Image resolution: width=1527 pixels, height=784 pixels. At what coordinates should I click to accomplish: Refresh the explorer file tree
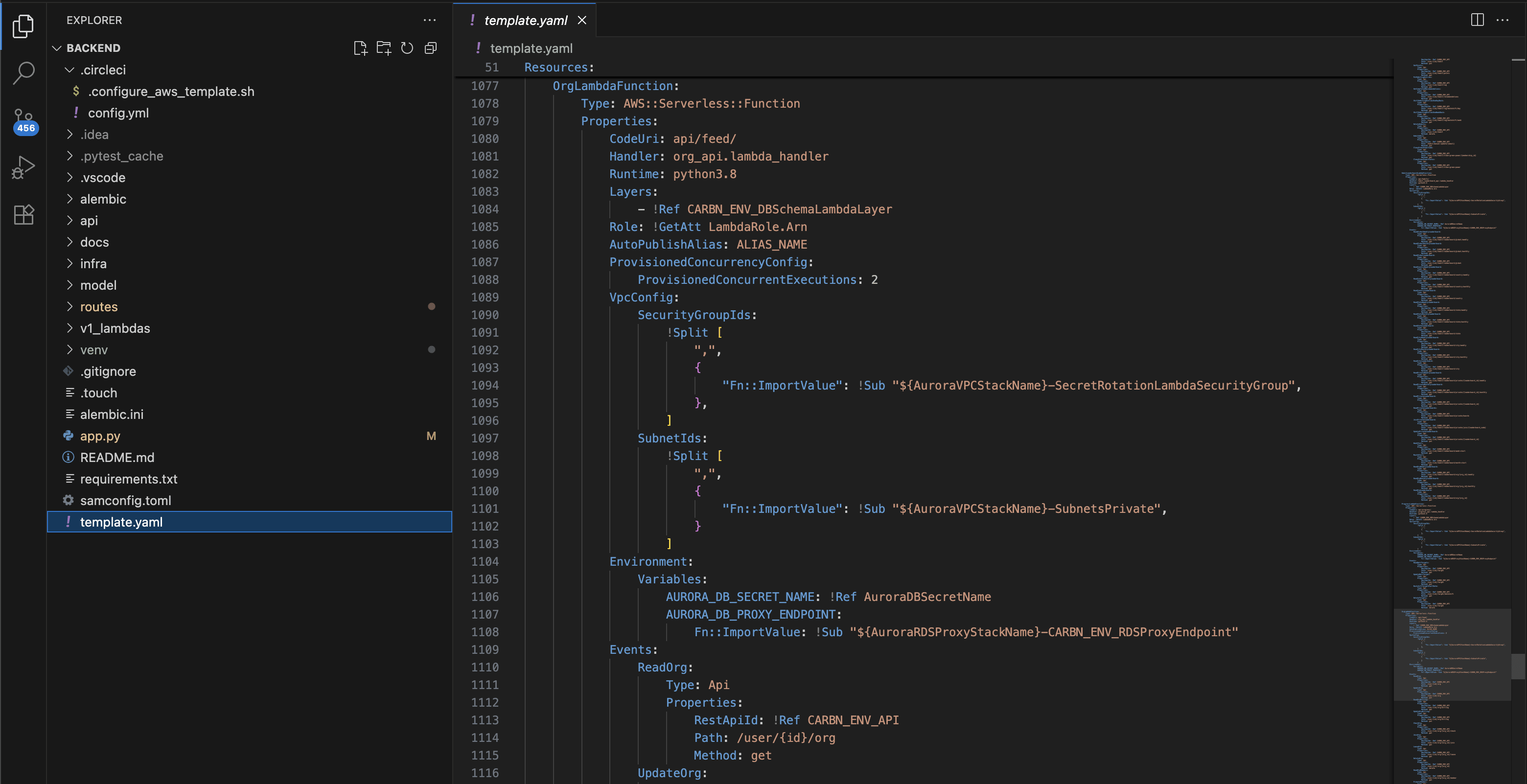pos(407,48)
